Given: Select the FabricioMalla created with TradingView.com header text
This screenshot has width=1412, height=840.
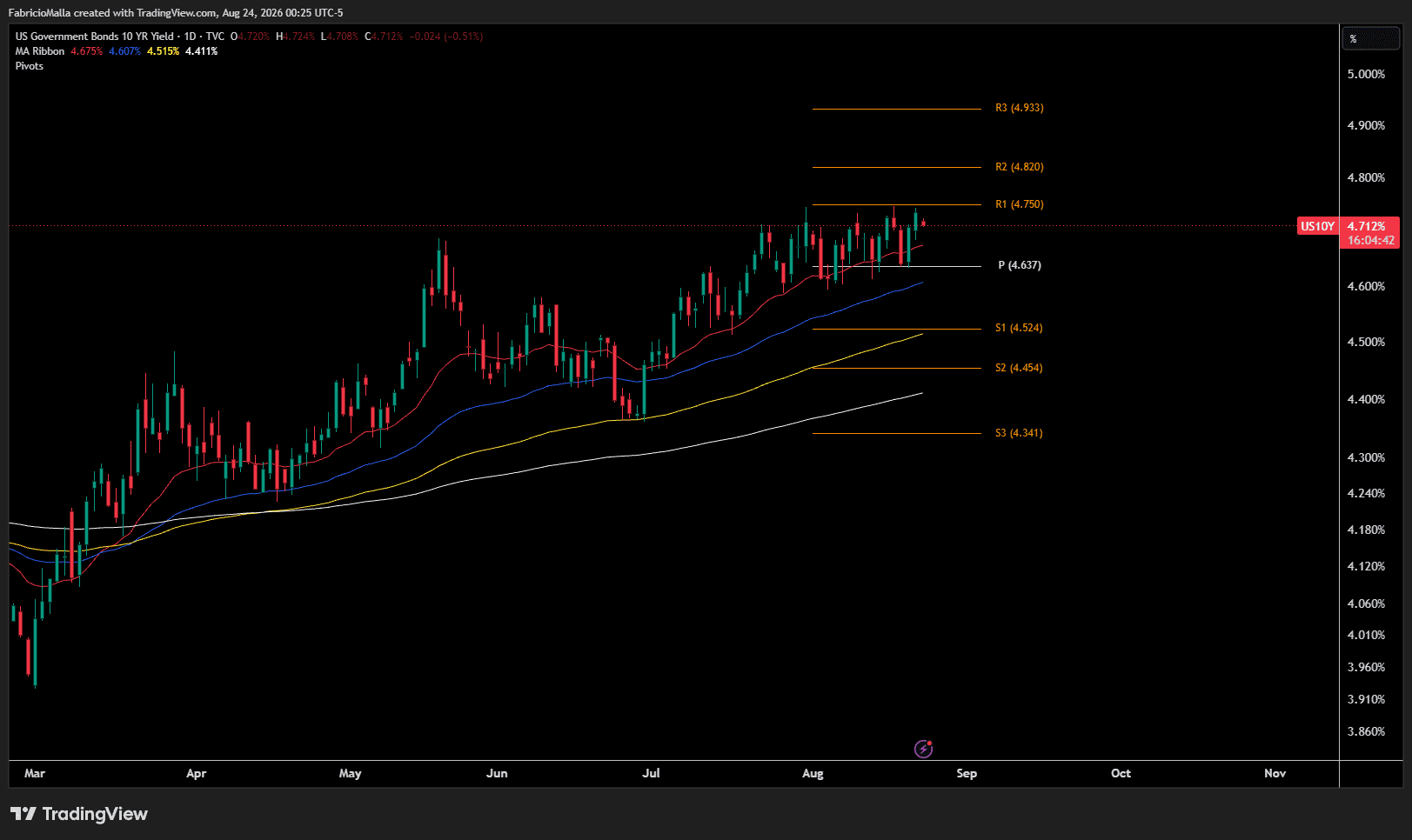Looking at the screenshot, I should click(x=176, y=13).
